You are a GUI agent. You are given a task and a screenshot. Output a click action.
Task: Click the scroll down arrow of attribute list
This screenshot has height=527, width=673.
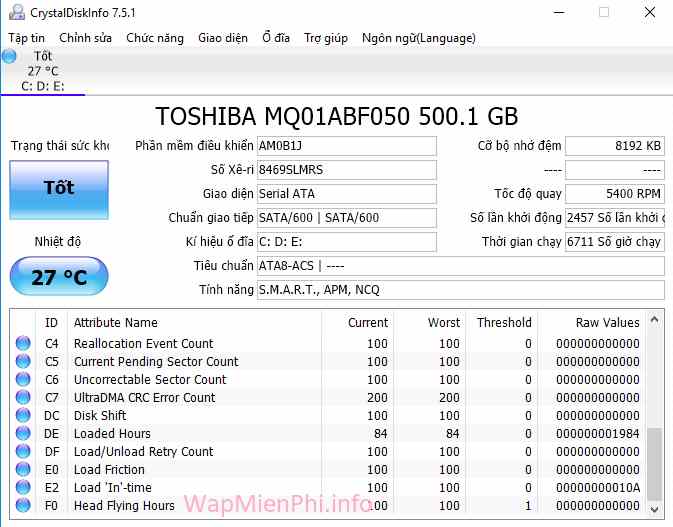655,509
